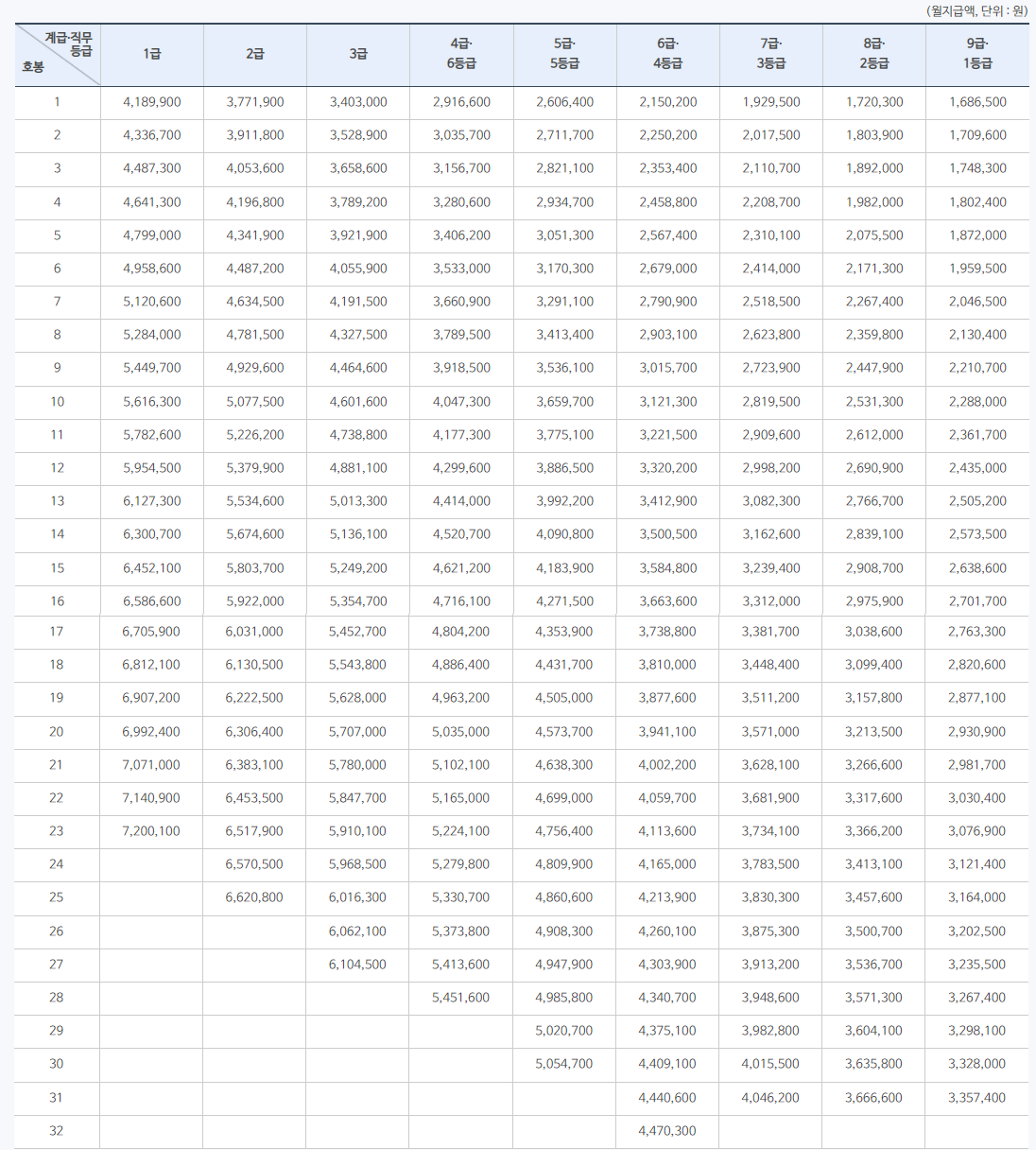Select the 3,051,300 salary cell
1036x1166 pixels.
pyautogui.click(x=565, y=235)
